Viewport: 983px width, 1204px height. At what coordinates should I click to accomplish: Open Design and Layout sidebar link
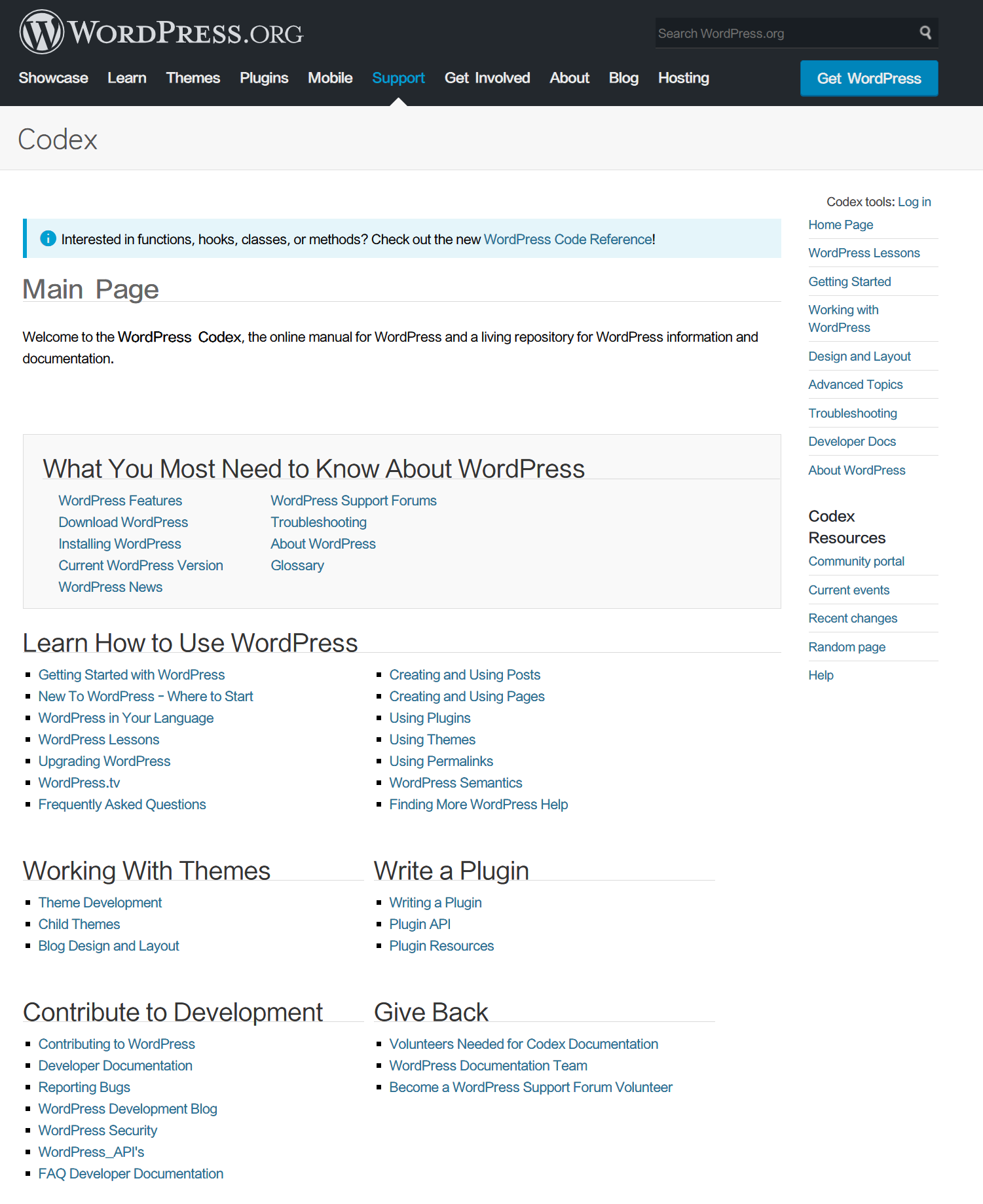click(860, 356)
